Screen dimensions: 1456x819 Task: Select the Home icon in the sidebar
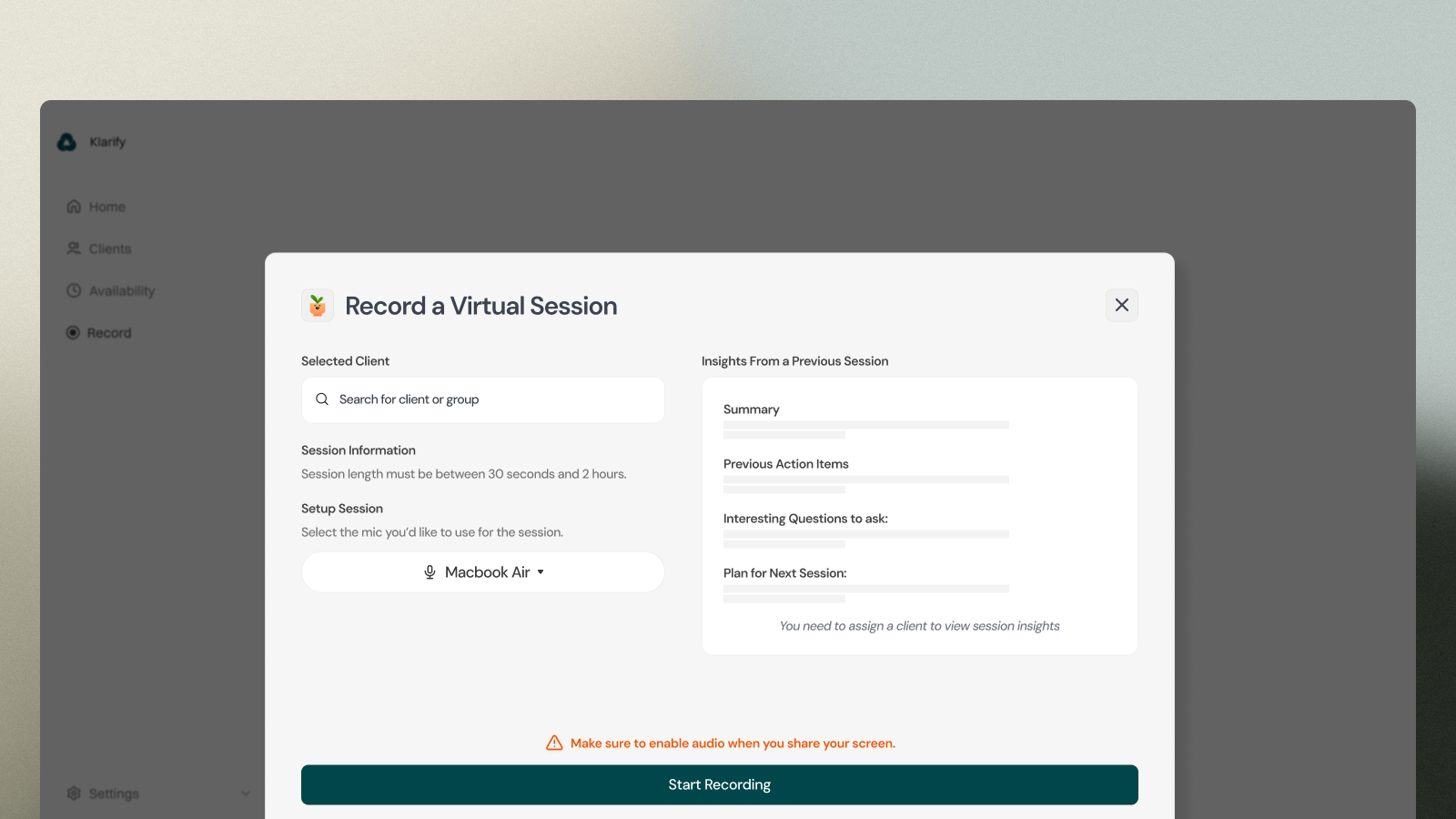click(x=74, y=206)
